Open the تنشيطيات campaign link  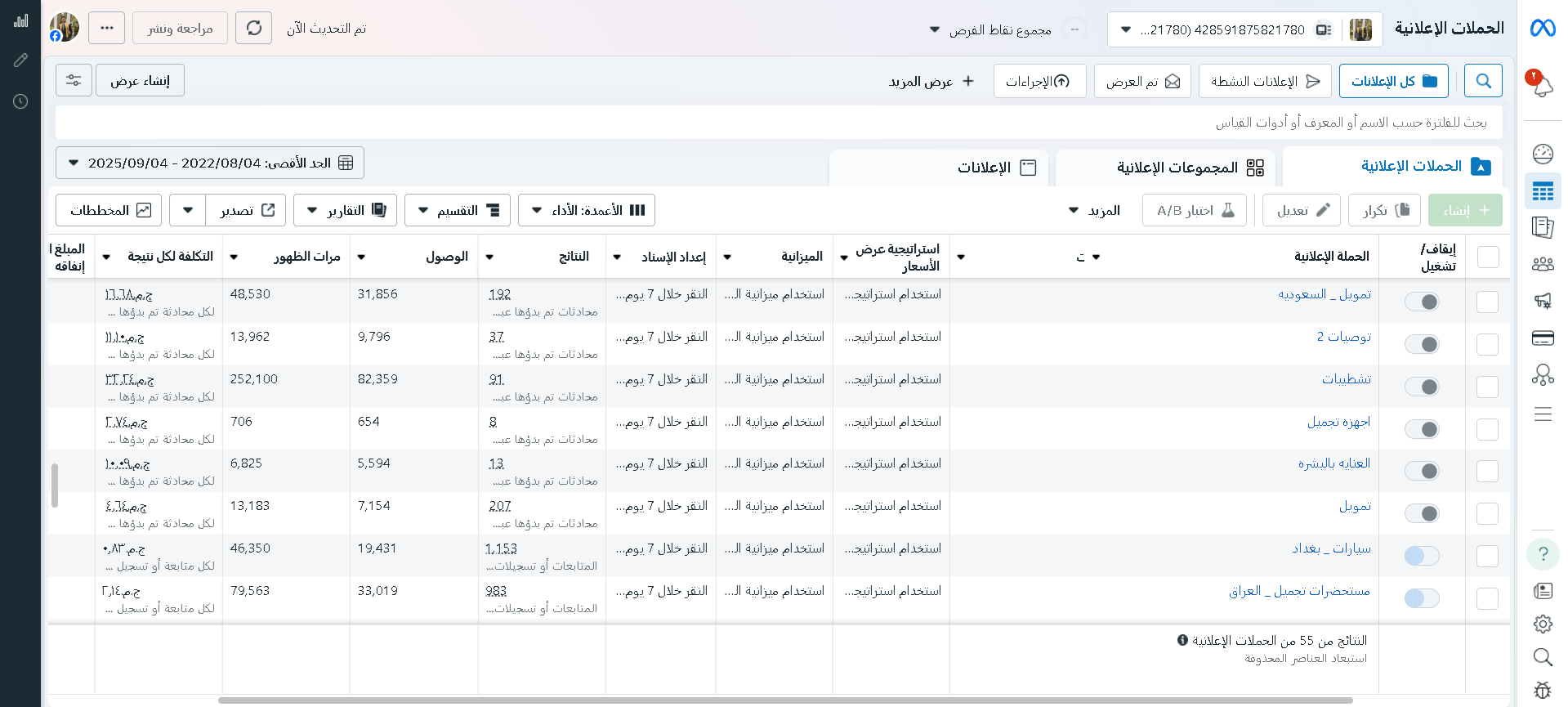1346,379
